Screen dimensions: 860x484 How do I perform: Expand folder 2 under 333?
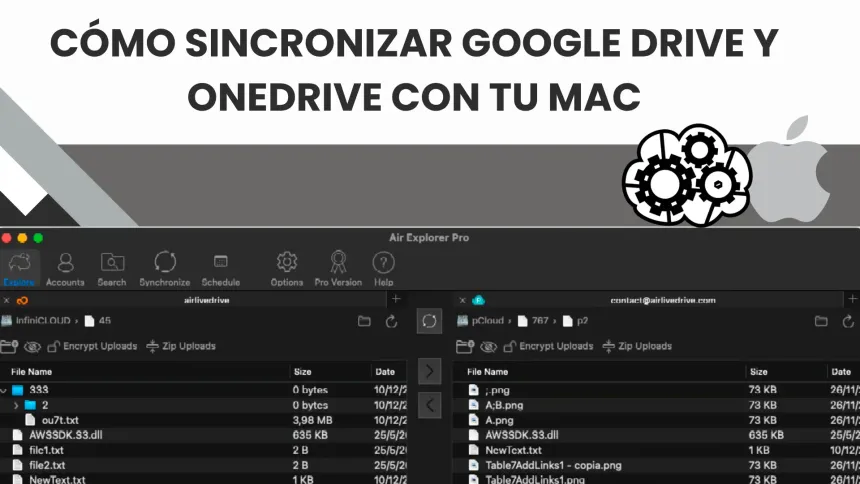16,406
